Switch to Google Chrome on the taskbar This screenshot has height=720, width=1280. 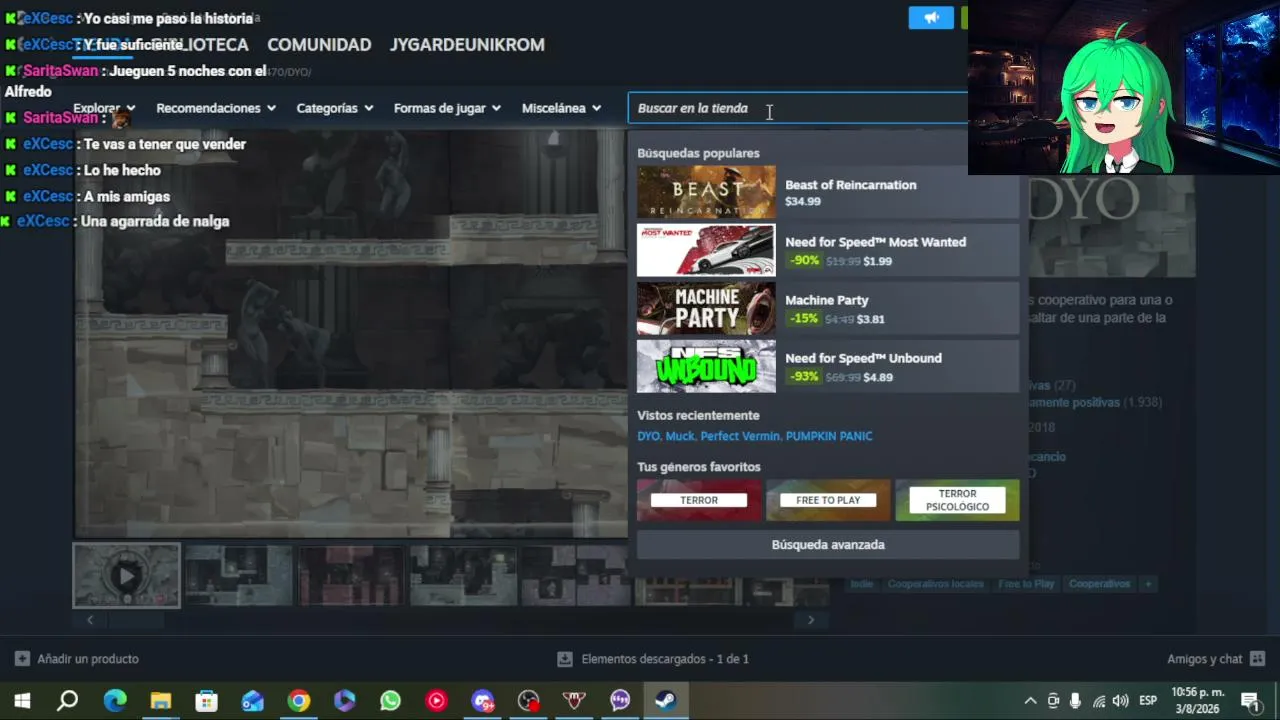[299, 701]
